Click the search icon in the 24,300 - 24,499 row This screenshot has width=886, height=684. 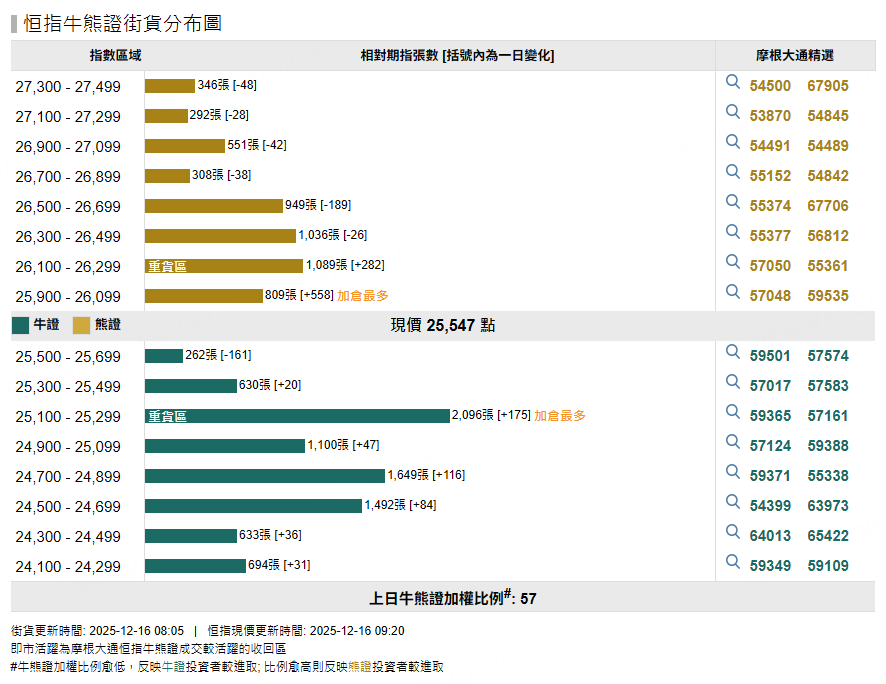point(733,531)
